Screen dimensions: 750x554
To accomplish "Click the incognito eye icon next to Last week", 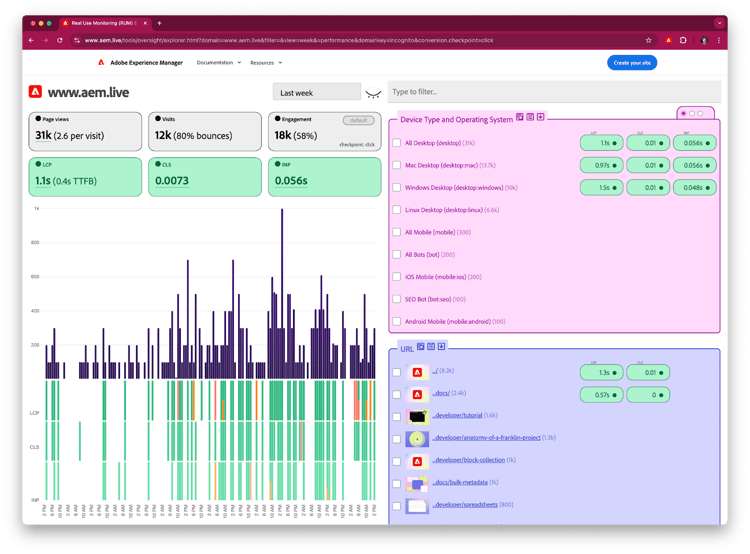I will tap(373, 94).
